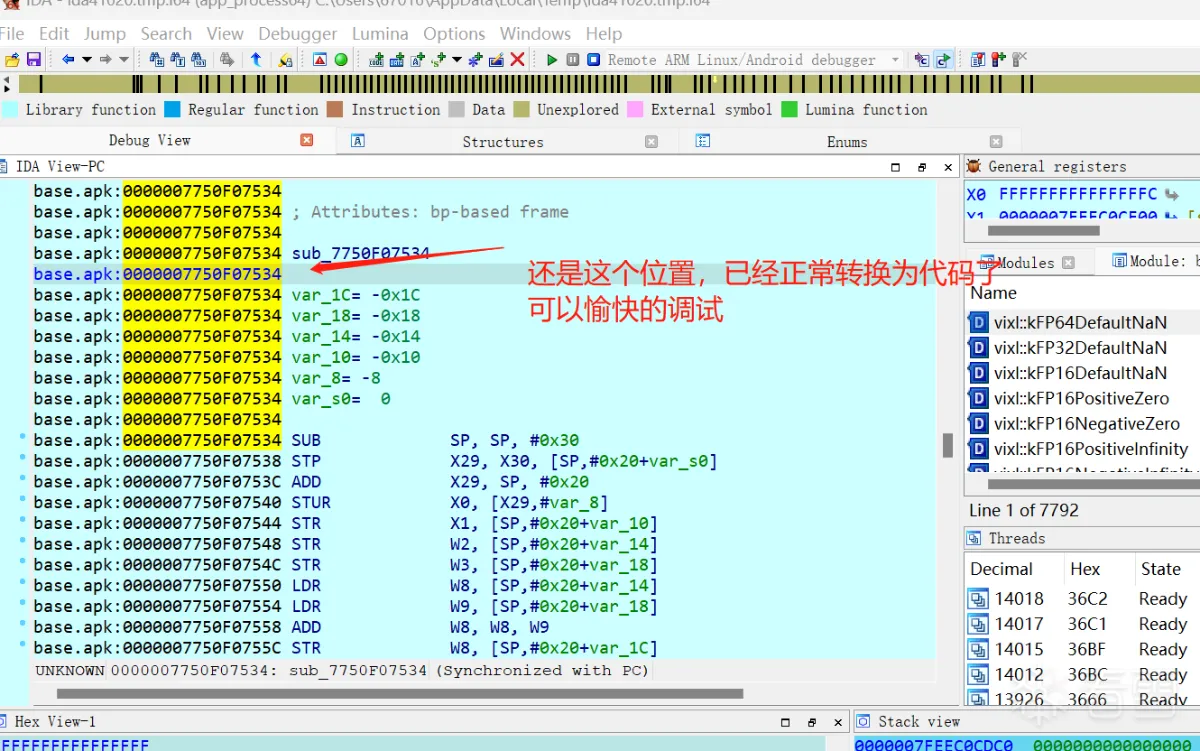
Task: Close the Enums tab
Action: click(995, 141)
